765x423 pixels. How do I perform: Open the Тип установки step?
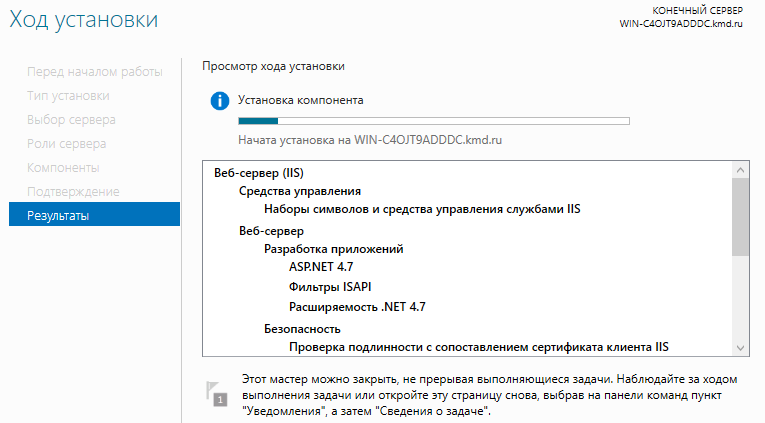tap(68, 96)
